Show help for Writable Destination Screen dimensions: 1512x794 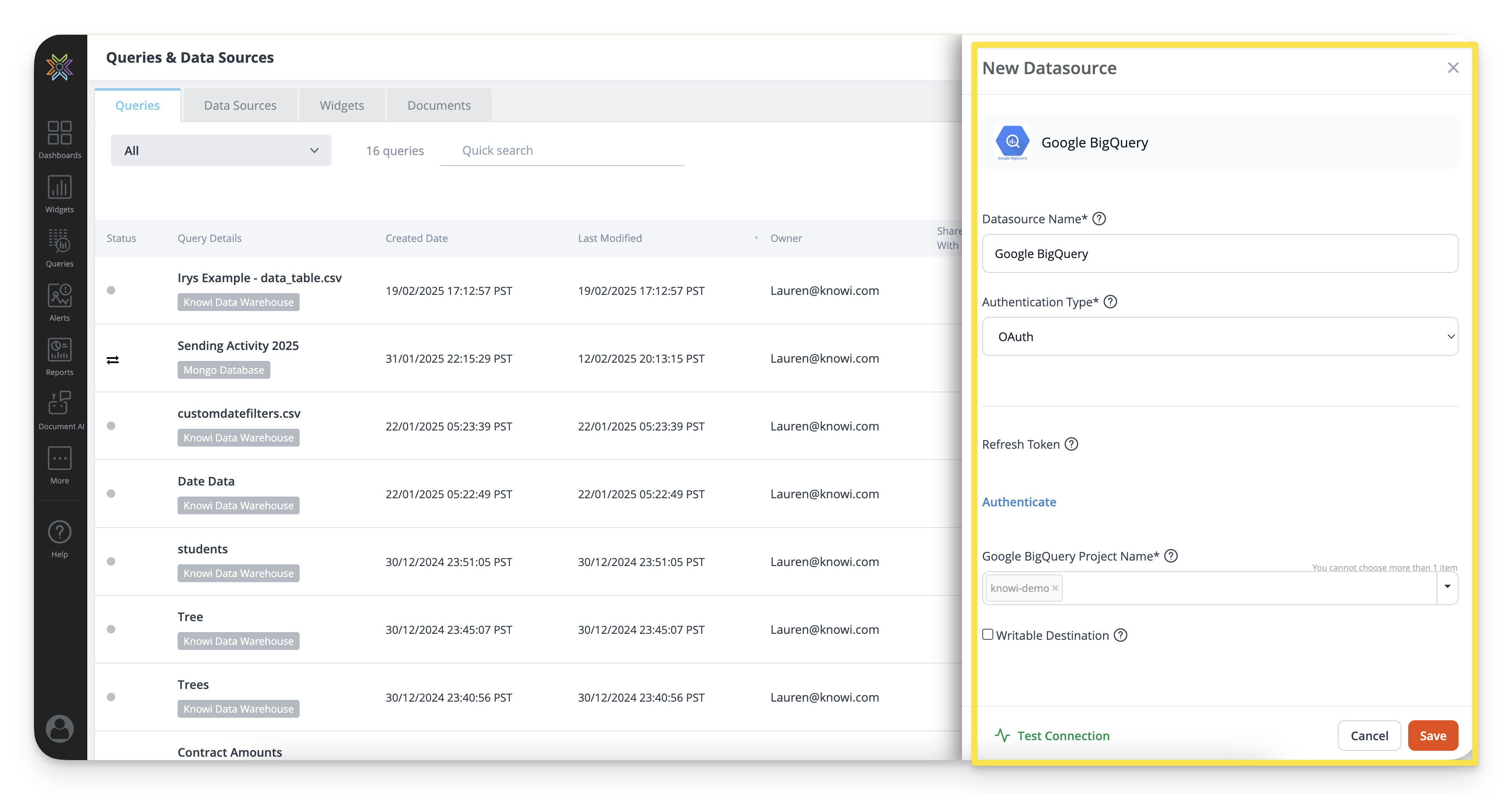[1120, 635]
